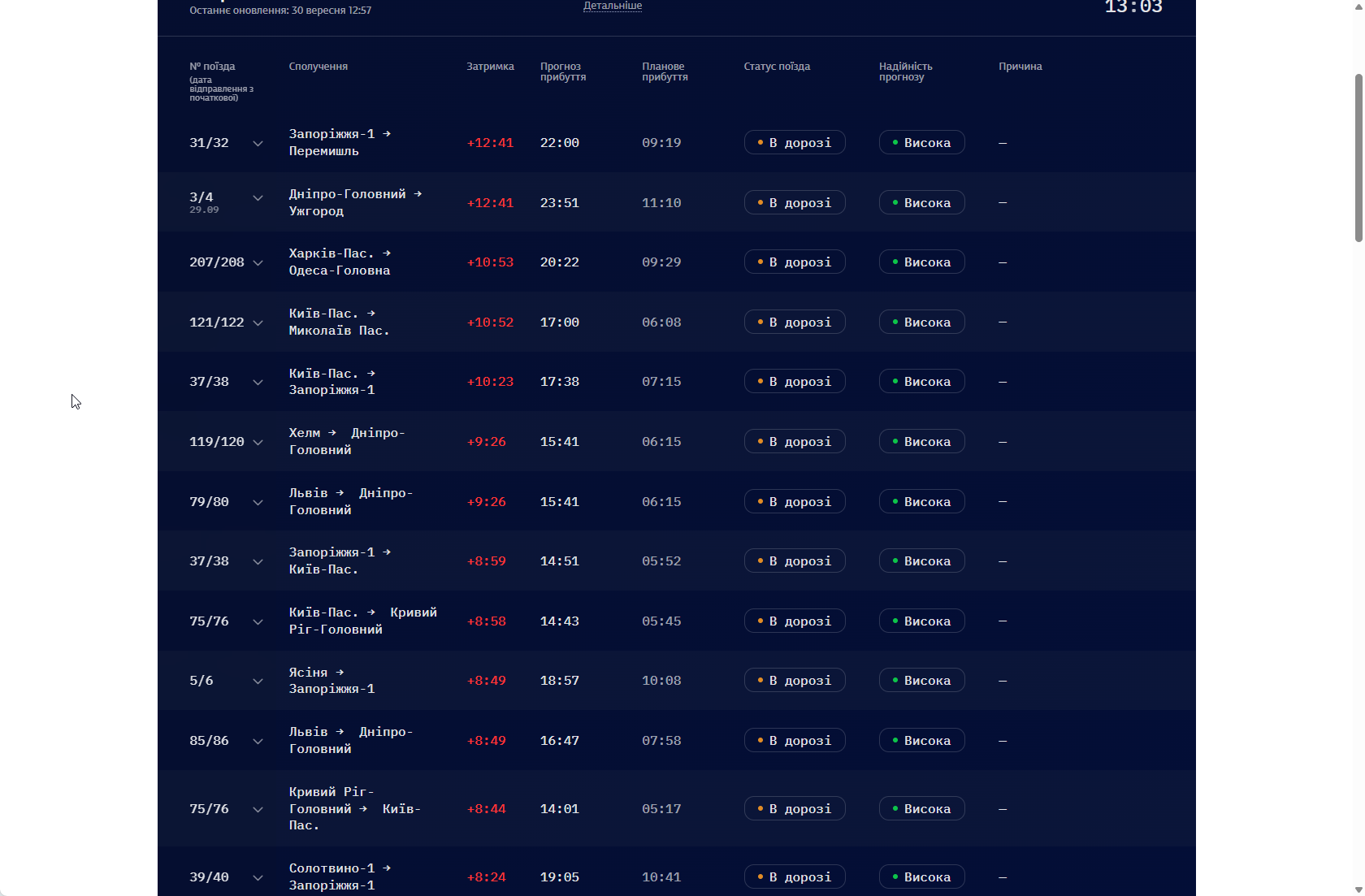Click the 'В дорозі' badge for train 5/6
The height and width of the screenshot is (896, 1365).
pyautogui.click(x=795, y=680)
